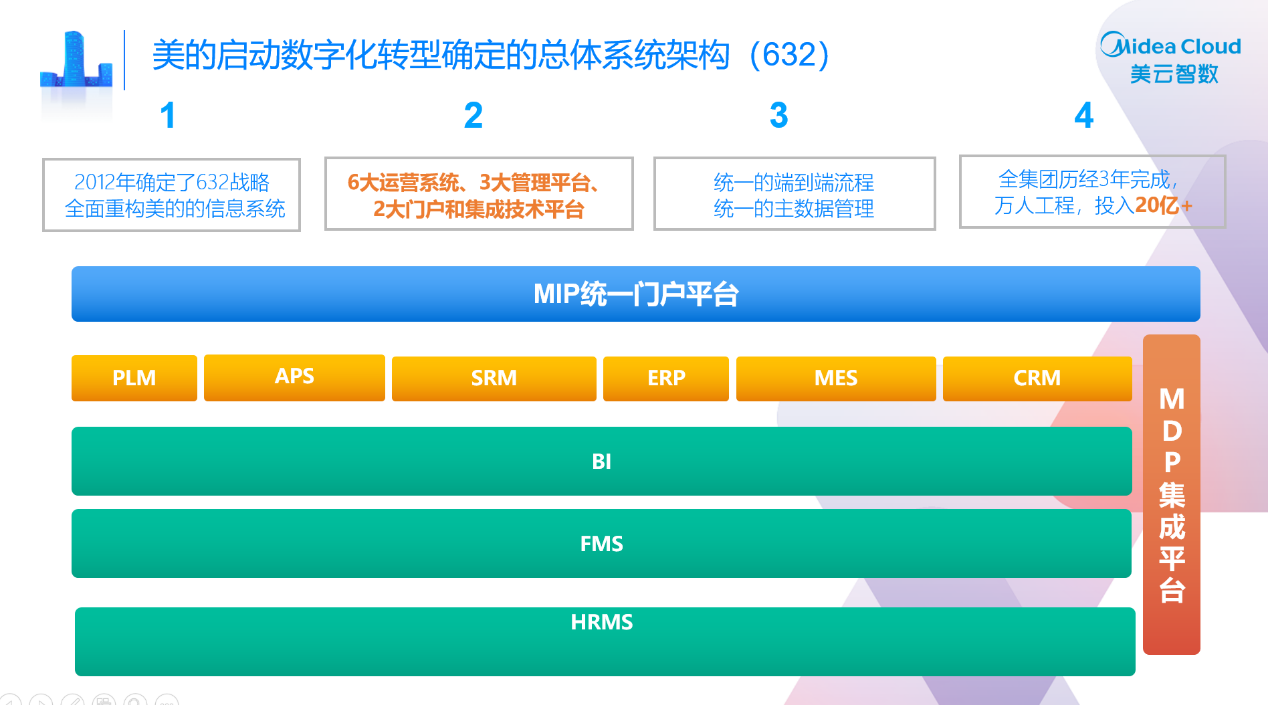
Task: Click the box 全集团历经3年完成
Action: click(1092, 191)
